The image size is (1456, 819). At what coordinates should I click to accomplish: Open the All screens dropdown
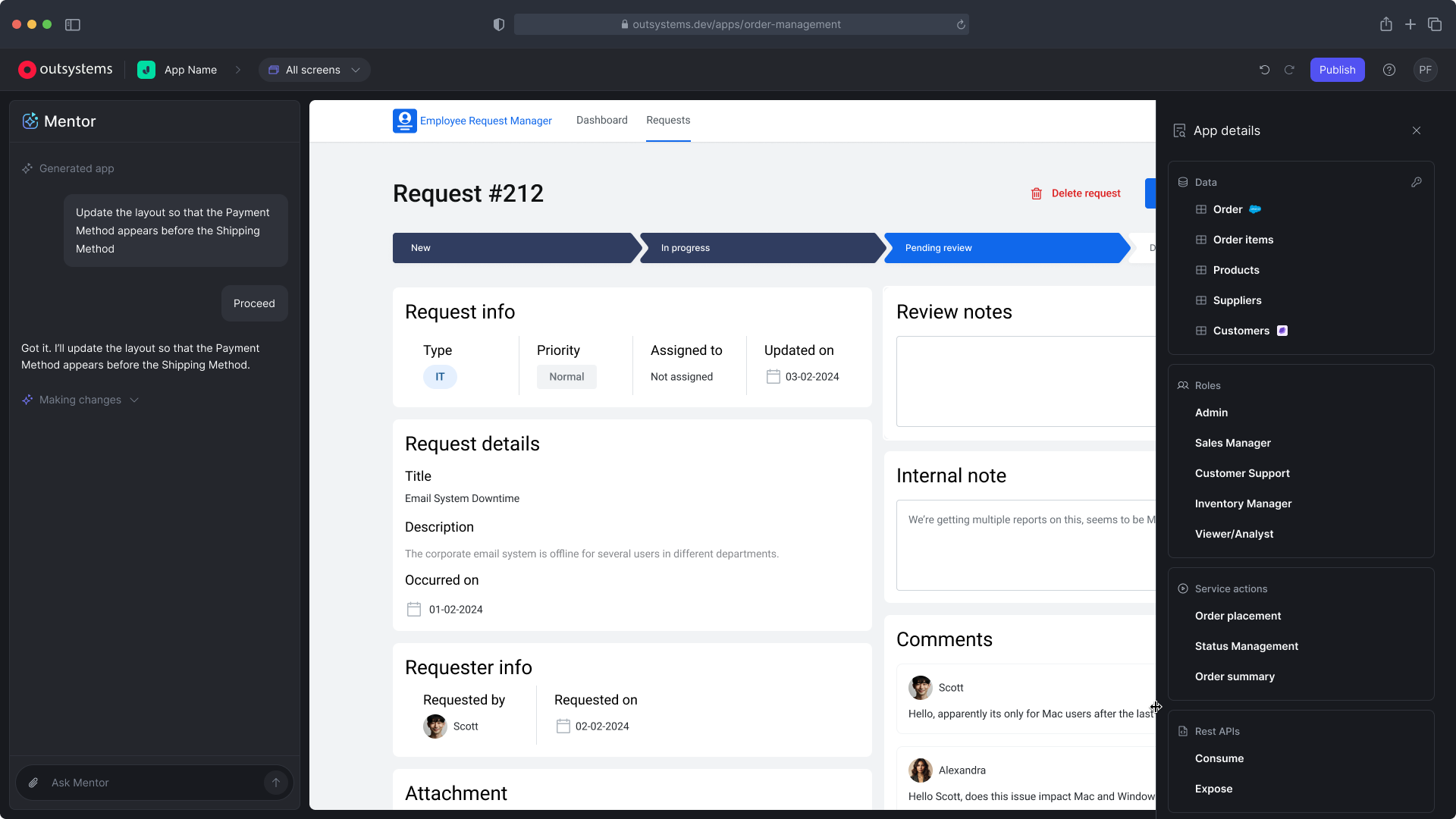click(x=315, y=70)
